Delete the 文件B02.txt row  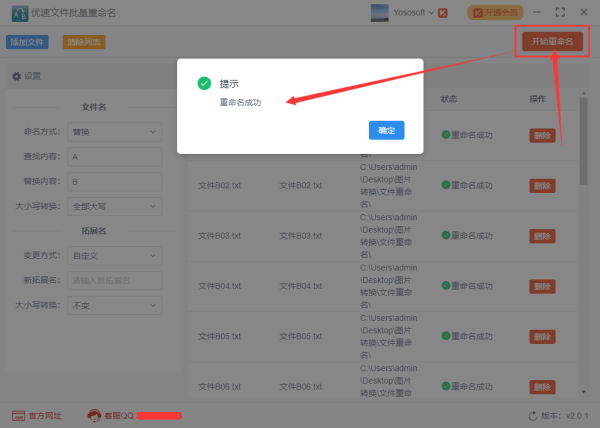point(542,186)
